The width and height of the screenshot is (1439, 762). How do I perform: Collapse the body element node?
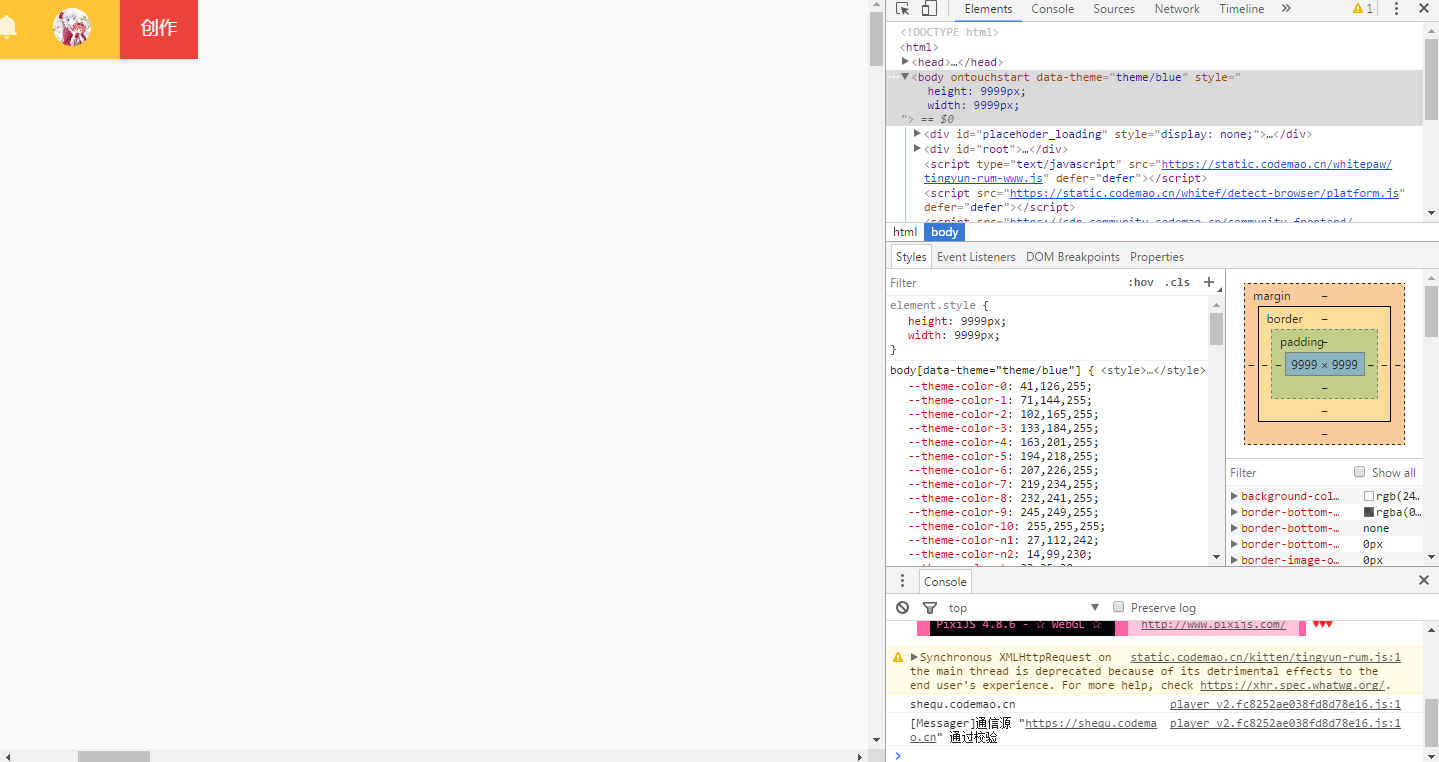tap(905, 76)
